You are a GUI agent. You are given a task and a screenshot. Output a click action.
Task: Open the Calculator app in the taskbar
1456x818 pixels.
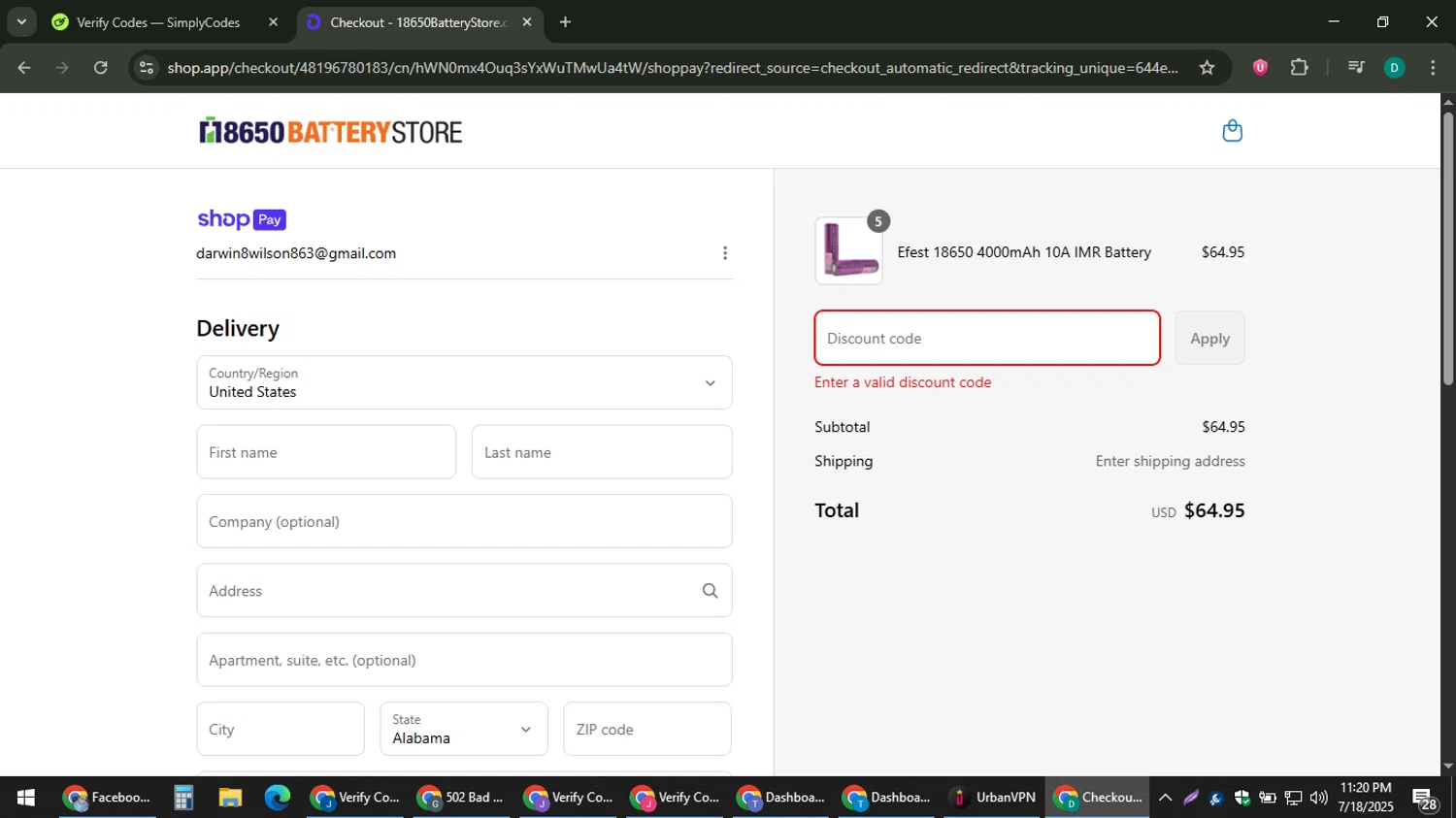(x=183, y=798)
